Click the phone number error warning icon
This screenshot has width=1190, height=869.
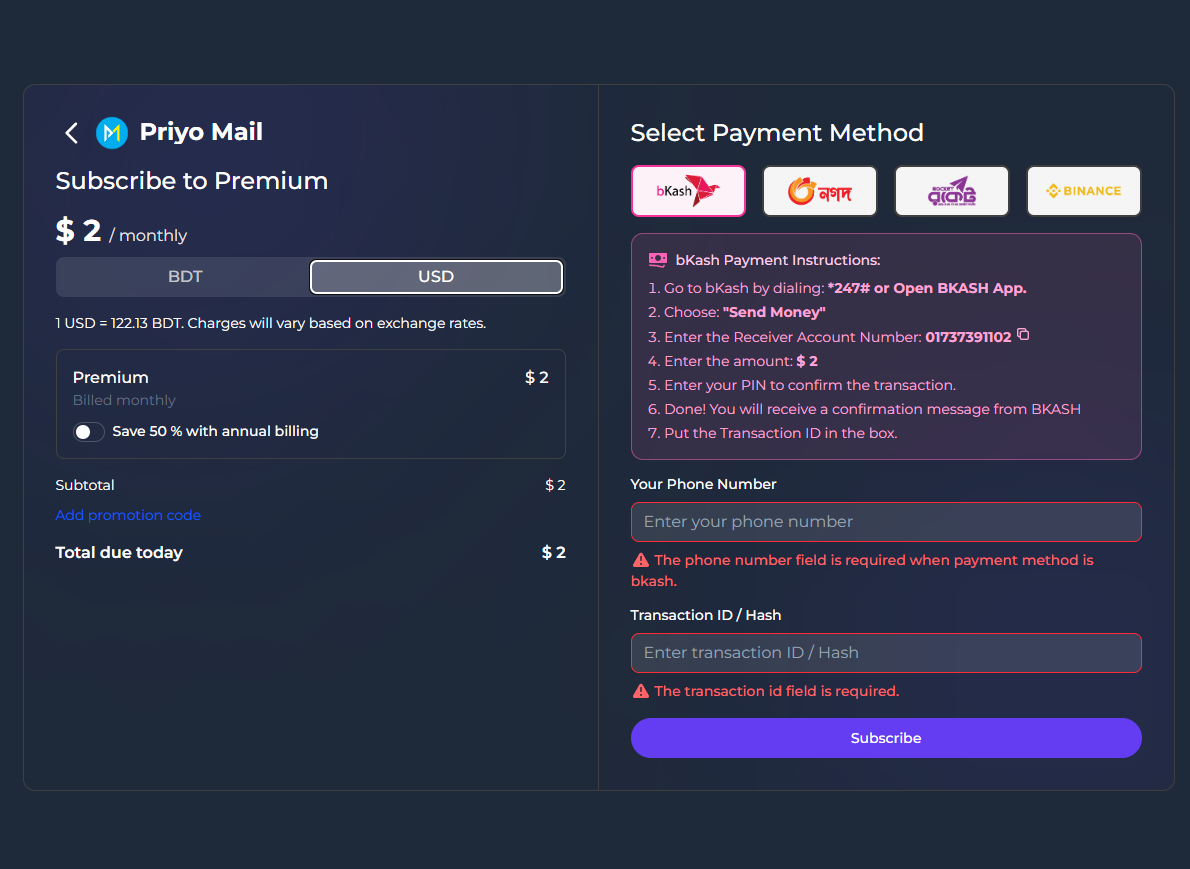click(x=640, y=560)
